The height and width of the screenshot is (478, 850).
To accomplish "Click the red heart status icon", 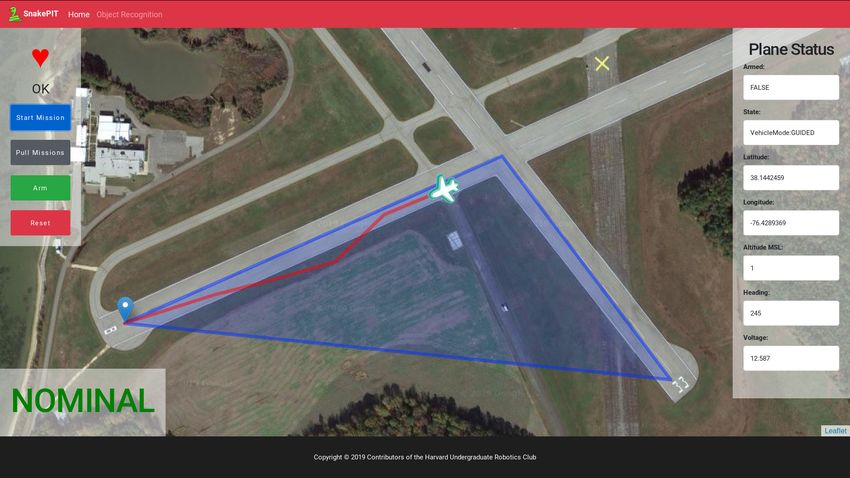I will (x=40, y=57).
